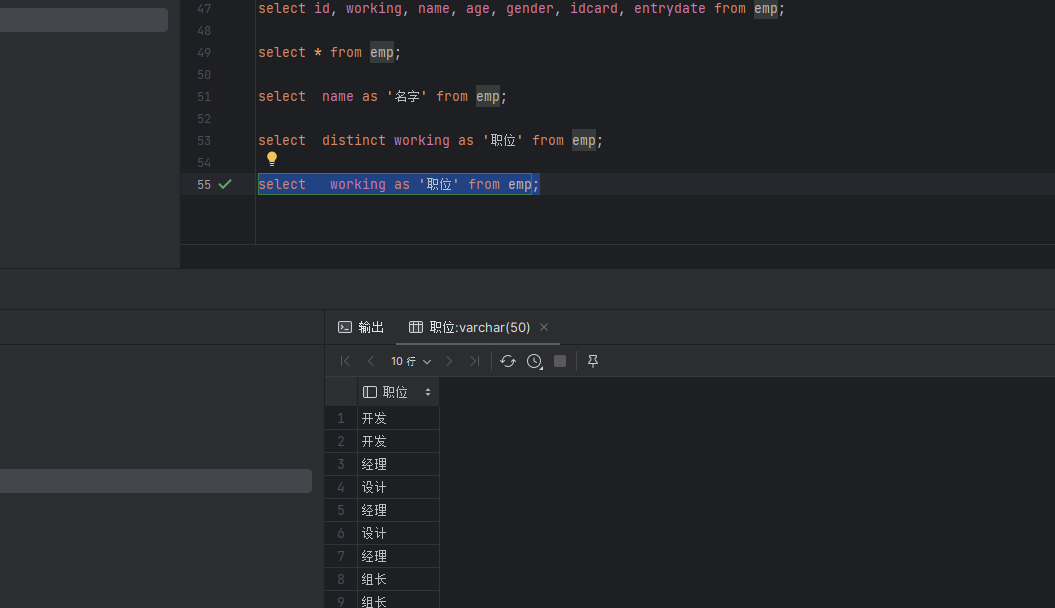
Task: Select result row 2 value 开发
Action: (x=398, y=441)
